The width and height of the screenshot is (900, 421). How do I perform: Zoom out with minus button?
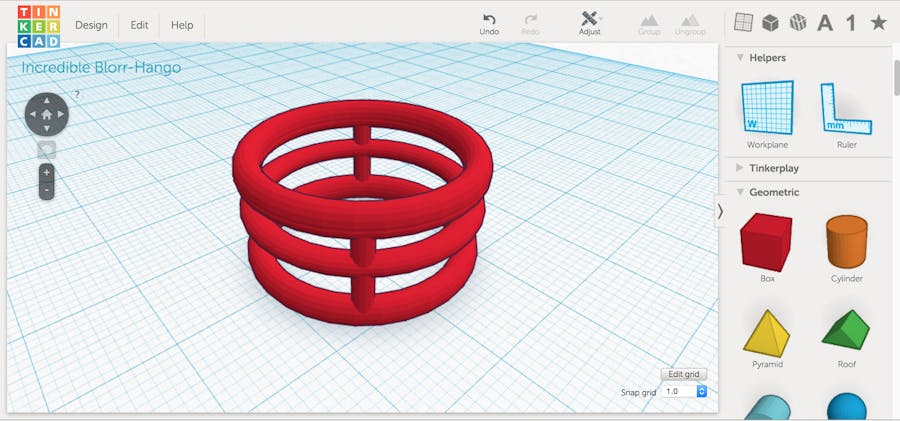tap(46, 191)
